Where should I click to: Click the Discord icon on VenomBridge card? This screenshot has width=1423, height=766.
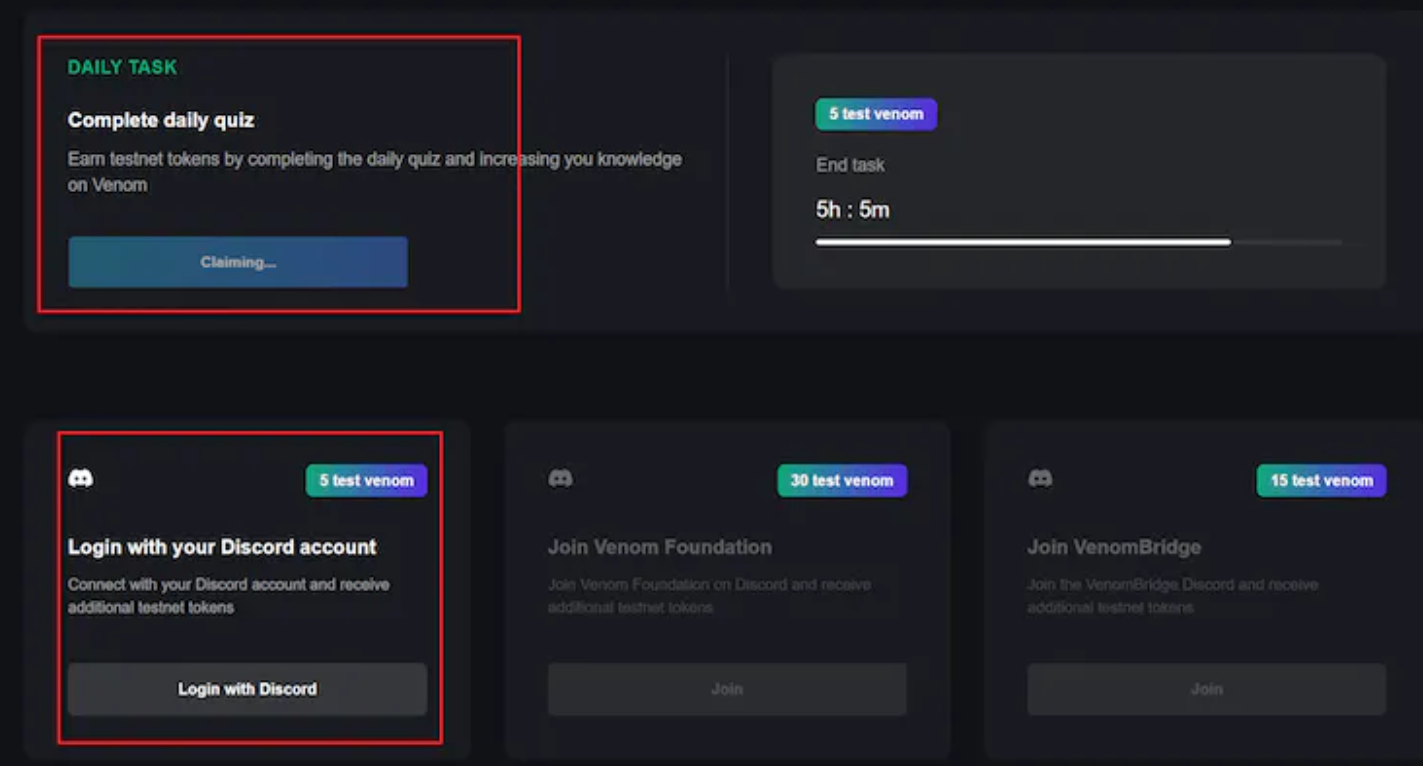[1040, 479]
